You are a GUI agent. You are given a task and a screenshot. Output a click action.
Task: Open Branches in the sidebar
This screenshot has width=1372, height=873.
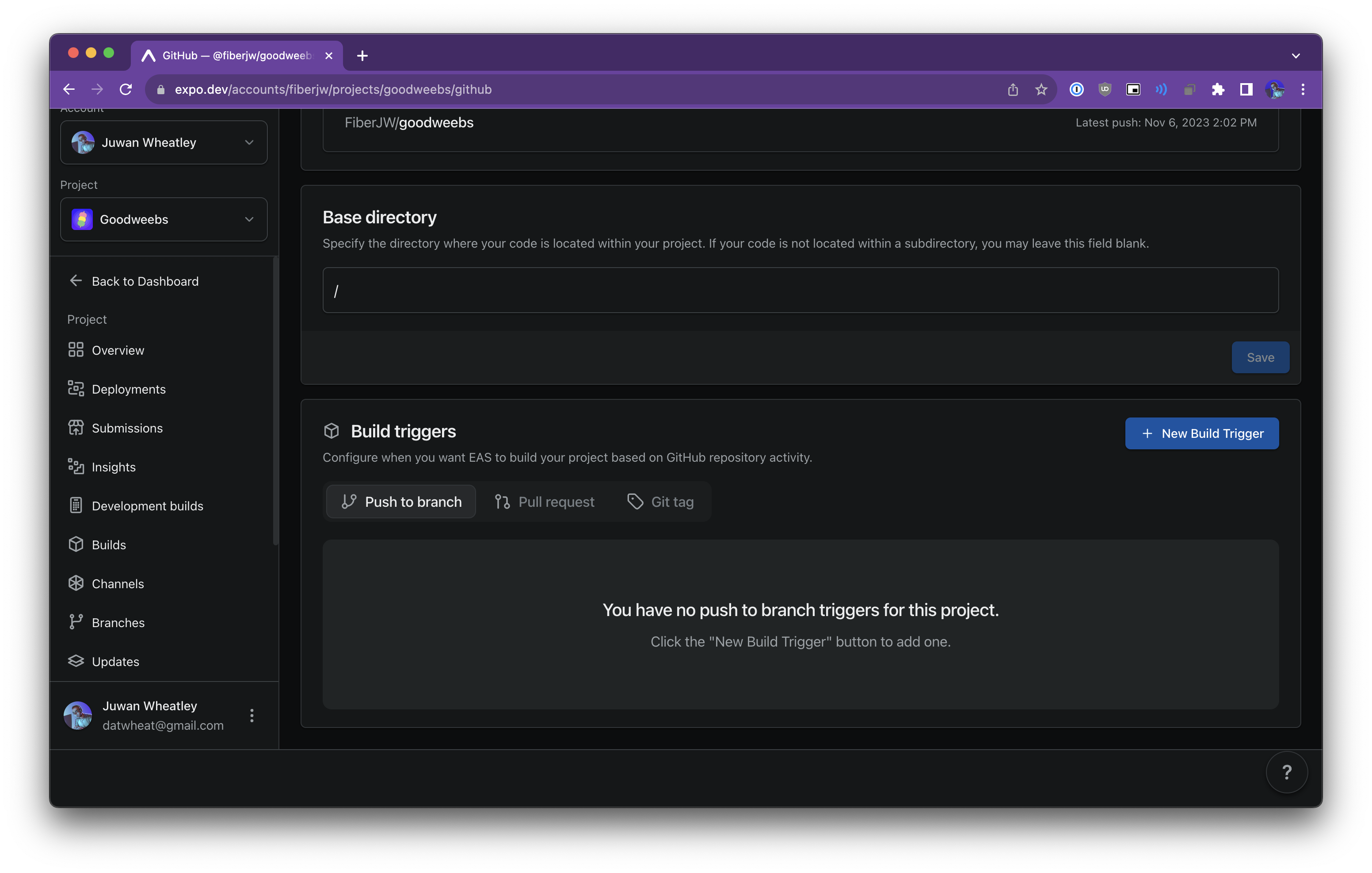tap(164, 622)
